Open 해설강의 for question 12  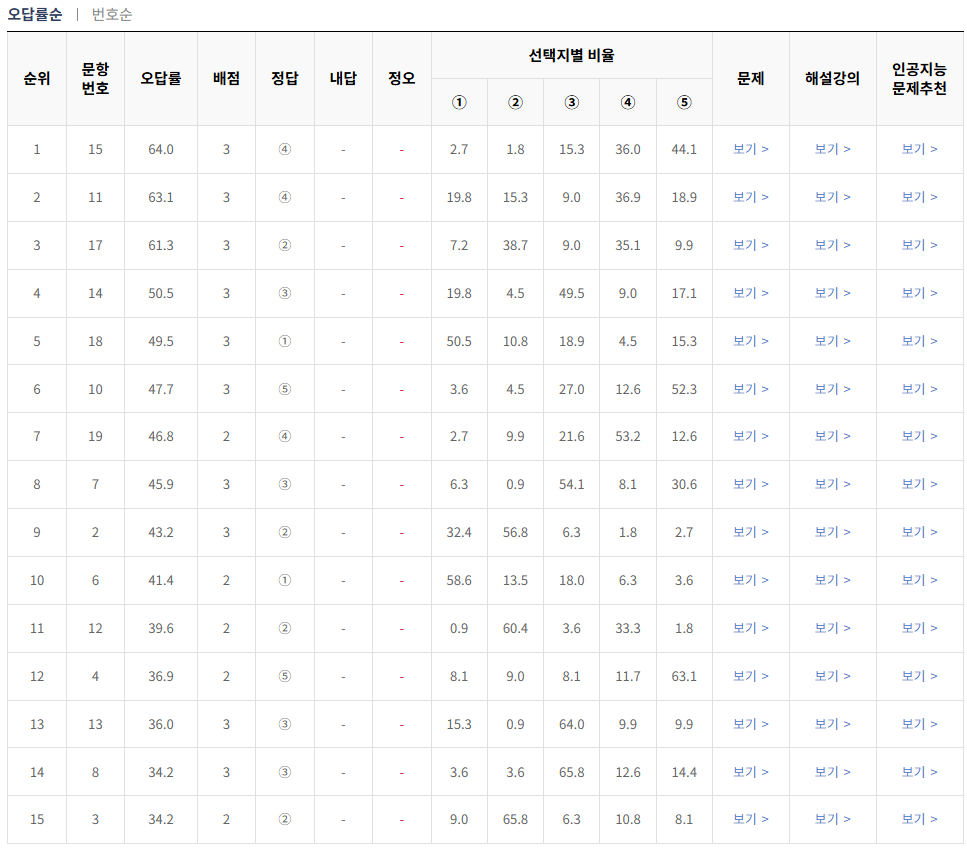833,629
